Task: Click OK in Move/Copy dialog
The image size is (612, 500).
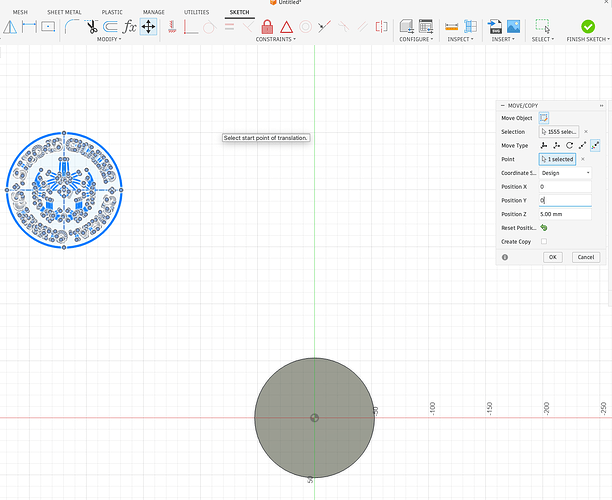Action: pyautogui.click(x=553, y=257)
